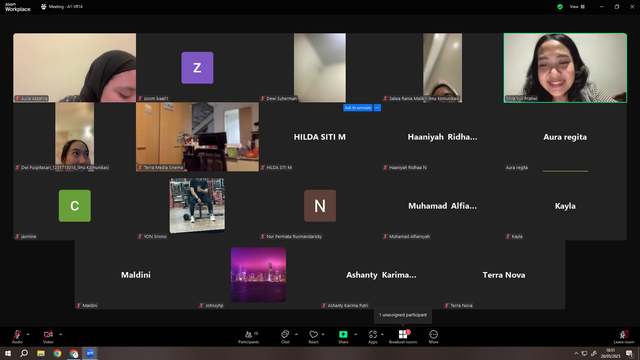Select the Muhamad Alfia tile
Screen dimensions: 640x360
[x=442, y=206]
